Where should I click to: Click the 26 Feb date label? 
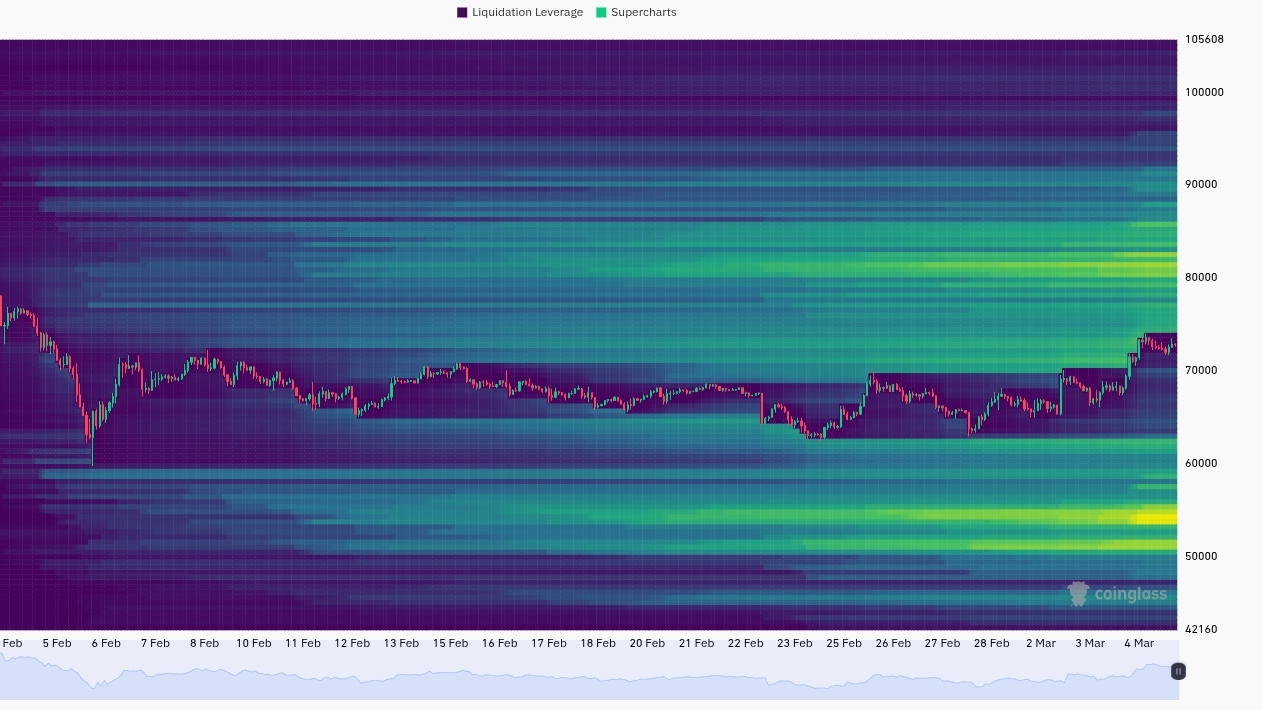893,643
